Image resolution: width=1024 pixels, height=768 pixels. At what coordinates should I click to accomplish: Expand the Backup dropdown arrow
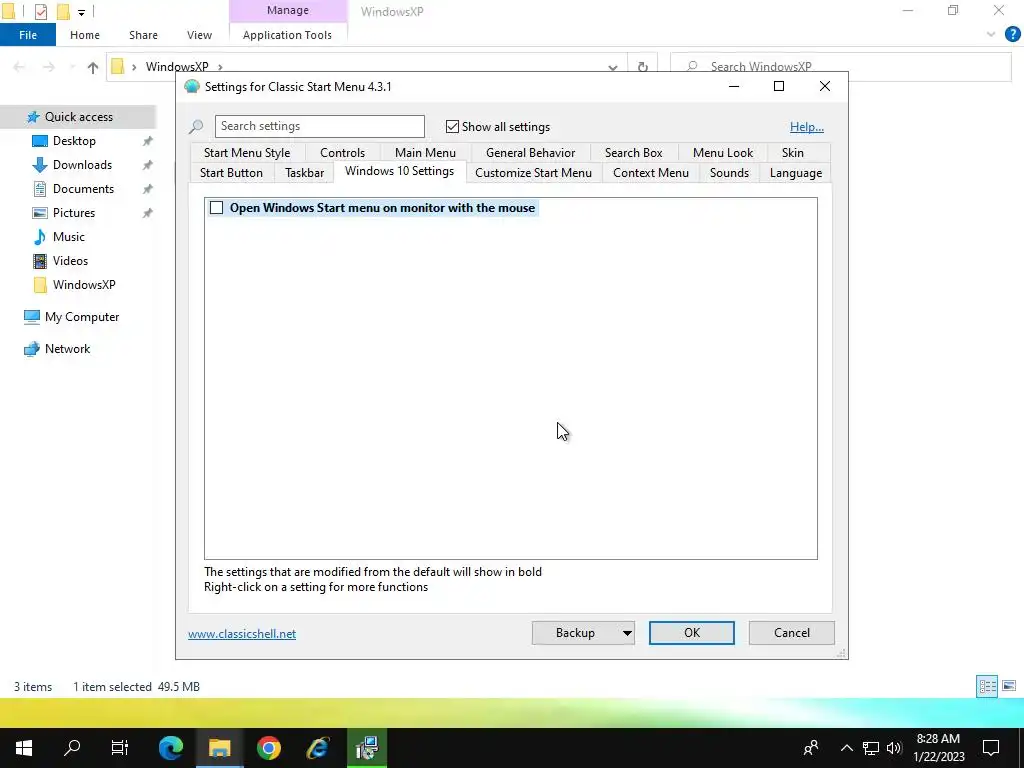pyautogui.click(x=627, y=633)
